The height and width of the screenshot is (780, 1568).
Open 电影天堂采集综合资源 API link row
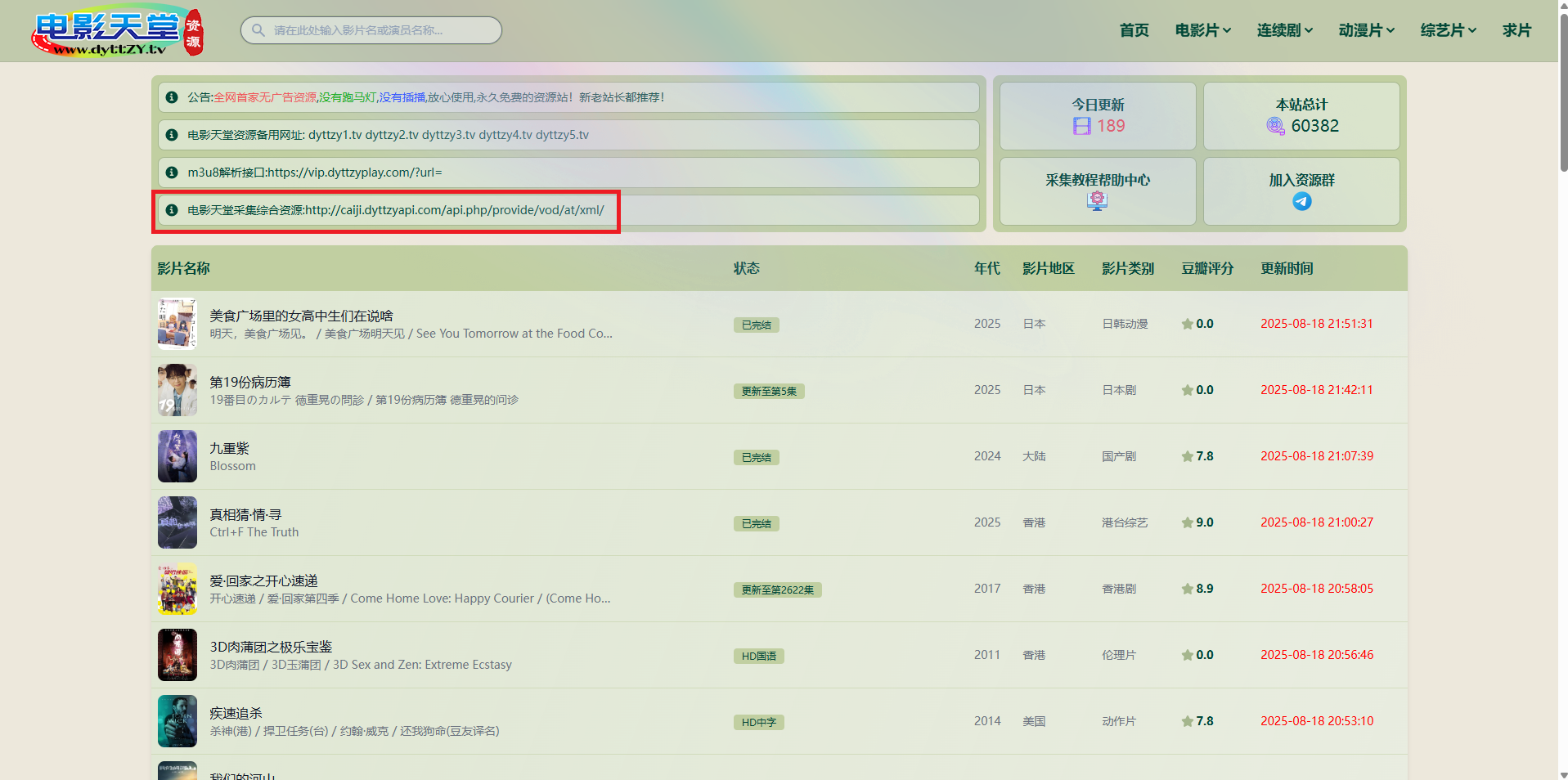coord(568,210)
